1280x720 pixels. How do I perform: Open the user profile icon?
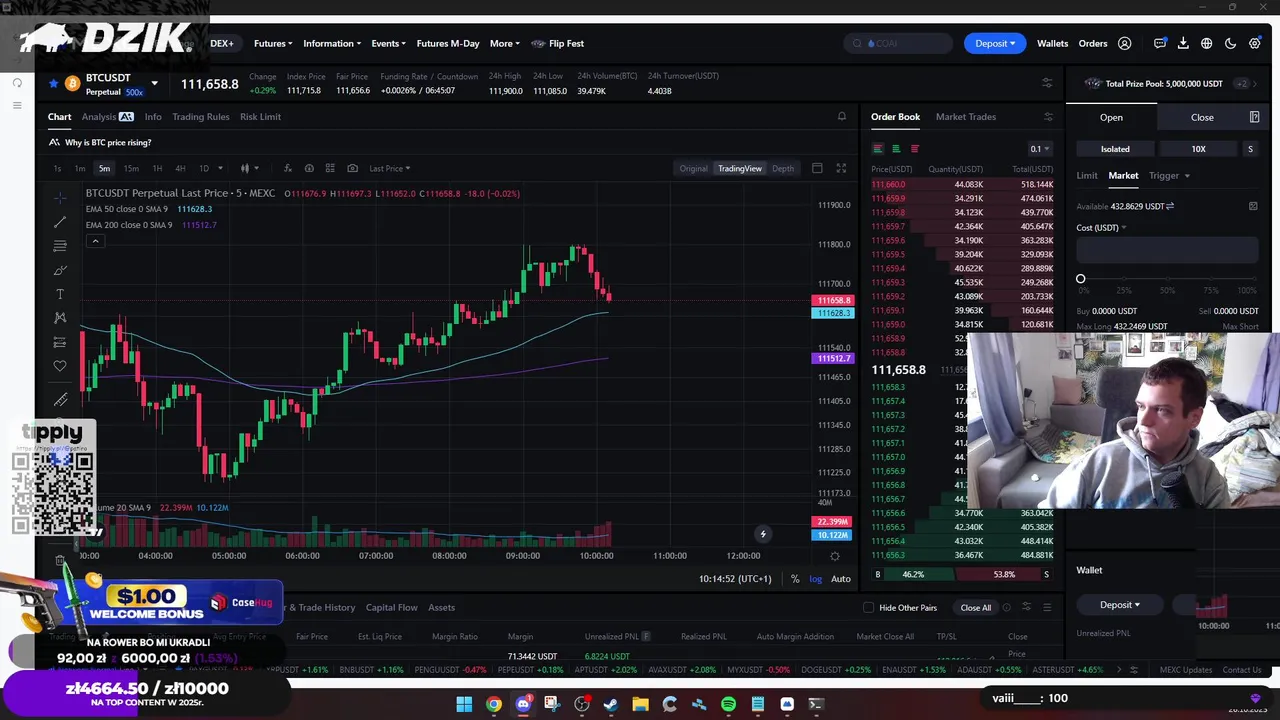point(1125,44)
